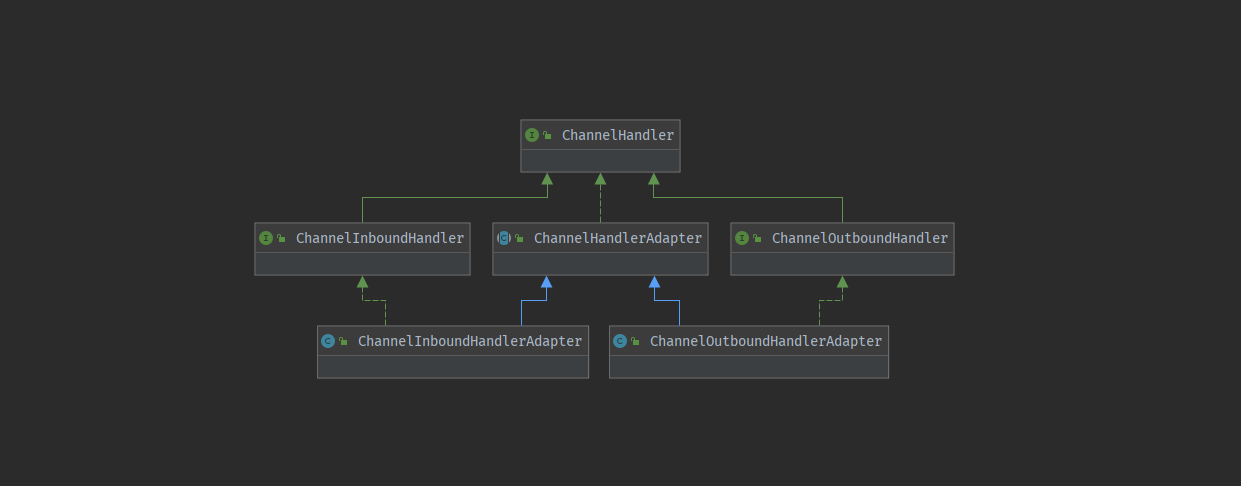Click the abstract class icon on ChannelHandlerAdapter

[504, 238]
